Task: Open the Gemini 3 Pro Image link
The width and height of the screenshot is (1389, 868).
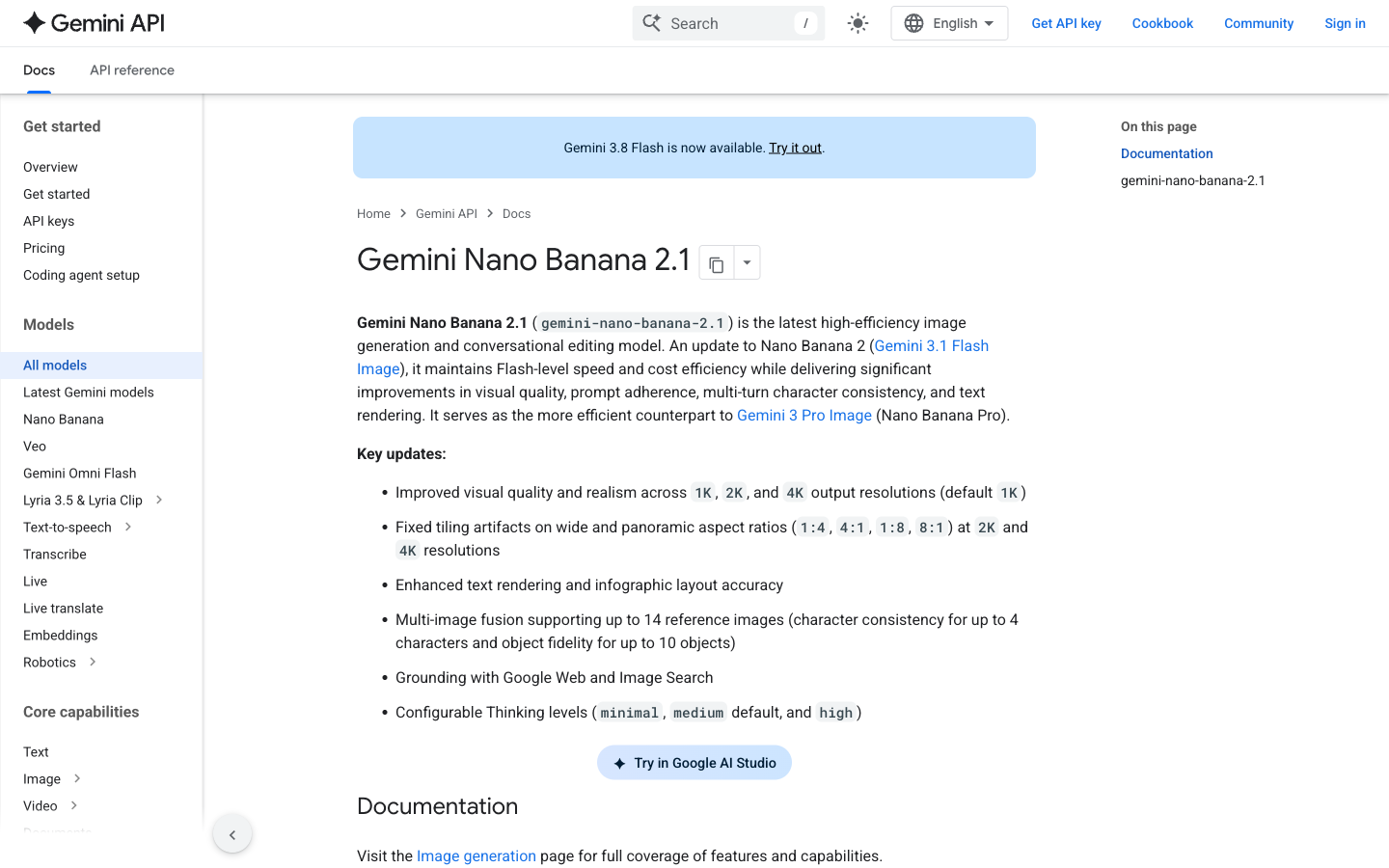Action: point(804,416)
